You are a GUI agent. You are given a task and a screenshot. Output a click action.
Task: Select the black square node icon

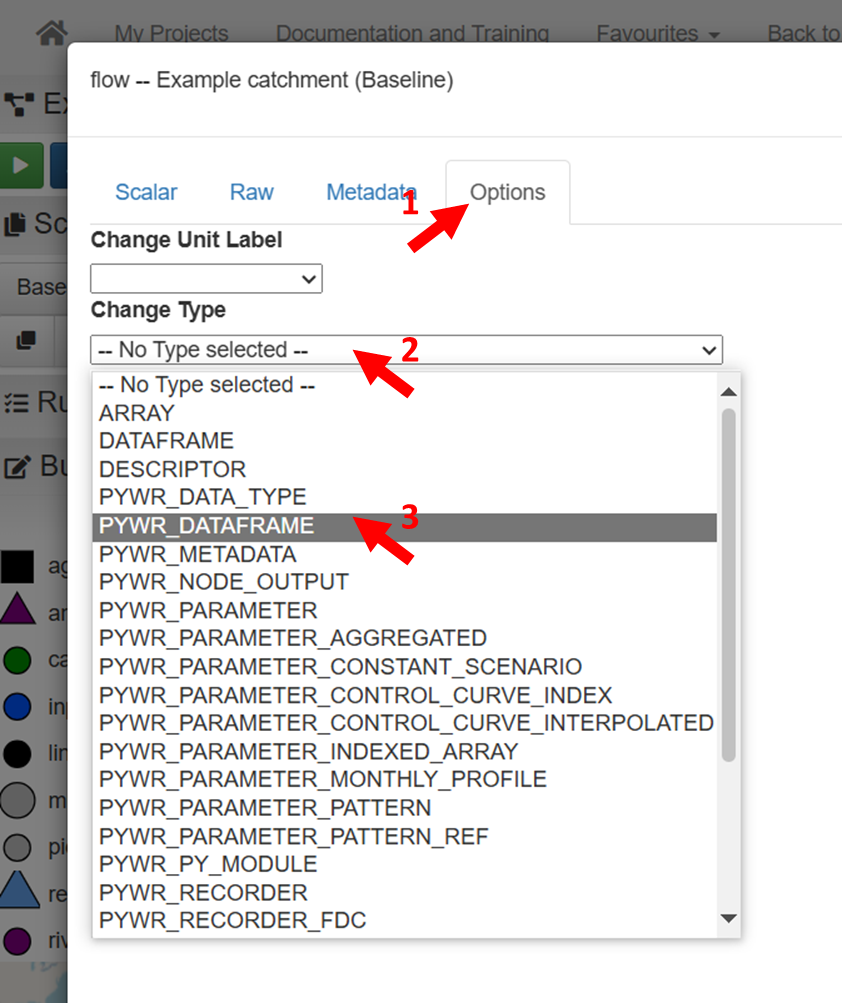pos(17,567)
